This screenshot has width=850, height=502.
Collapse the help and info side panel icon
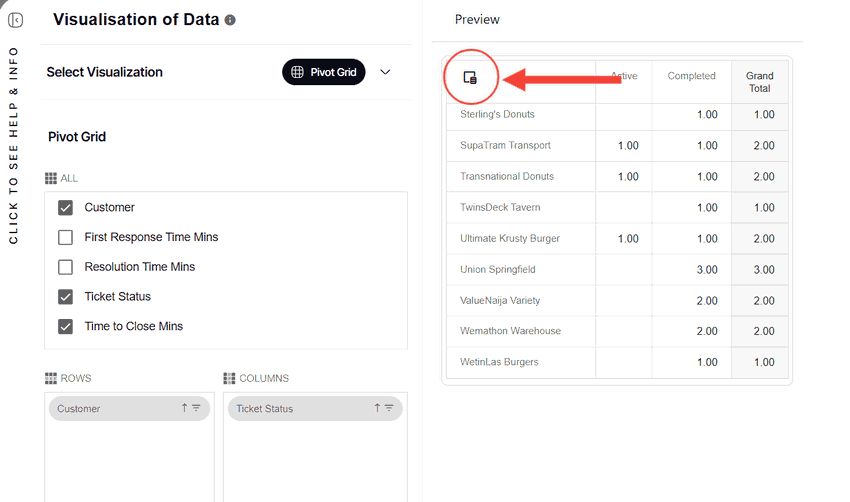(x=15, y=20)
